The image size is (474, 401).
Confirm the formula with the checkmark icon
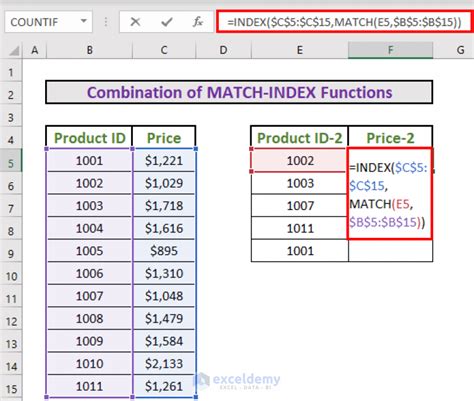click(166, 22)
